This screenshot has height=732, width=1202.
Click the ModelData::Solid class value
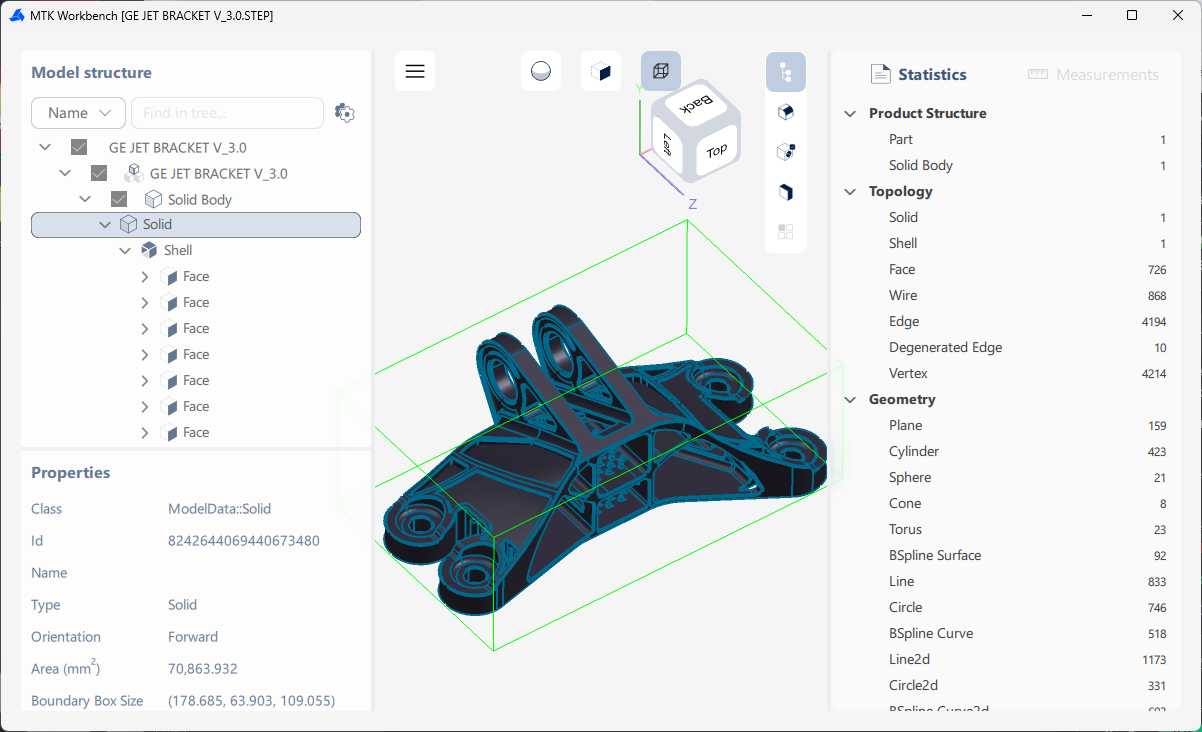219,509
